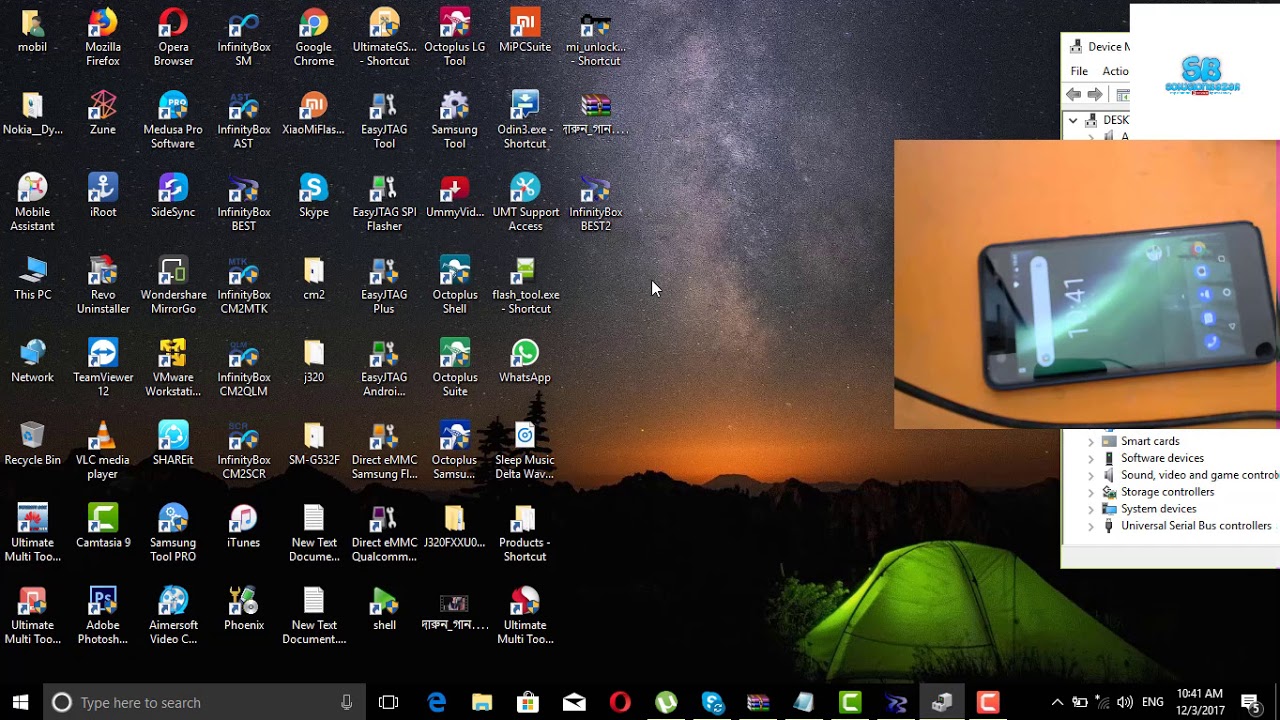This screenshot has height=720, width=1280.
Task: Open the Action menu in Device Manager
Action: [1115, 71]
